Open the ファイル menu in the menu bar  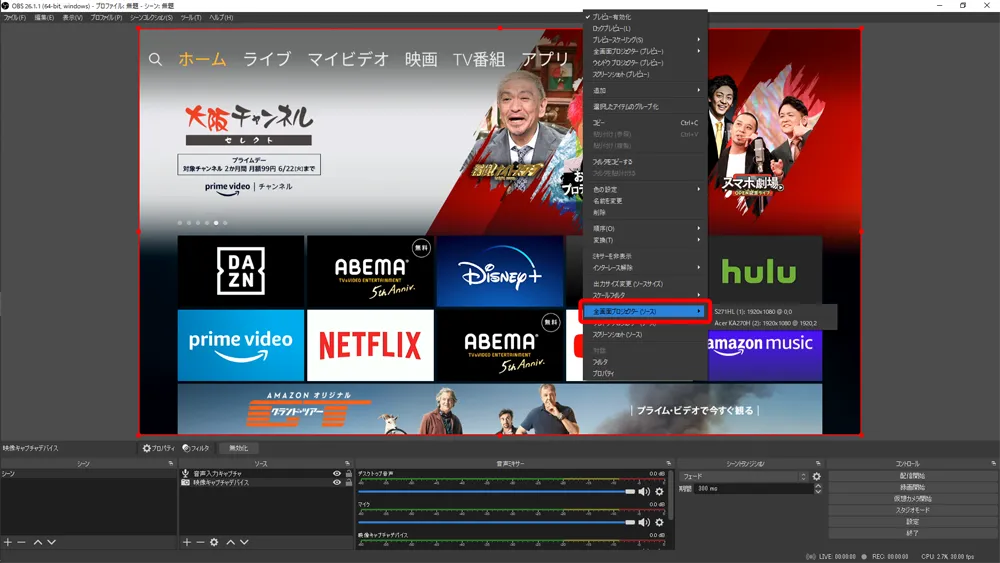15,18
